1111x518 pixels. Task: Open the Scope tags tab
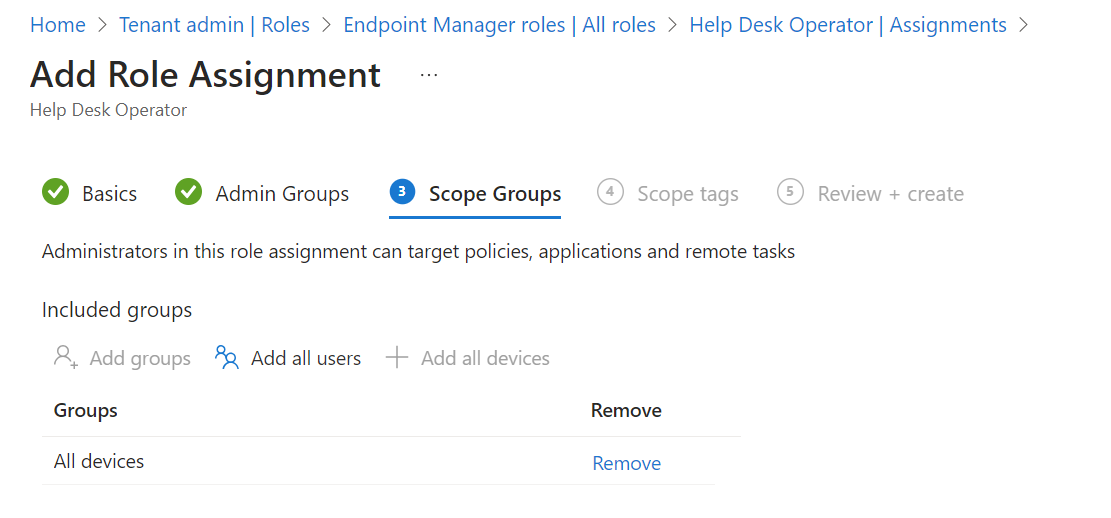(x=688, y=194)
